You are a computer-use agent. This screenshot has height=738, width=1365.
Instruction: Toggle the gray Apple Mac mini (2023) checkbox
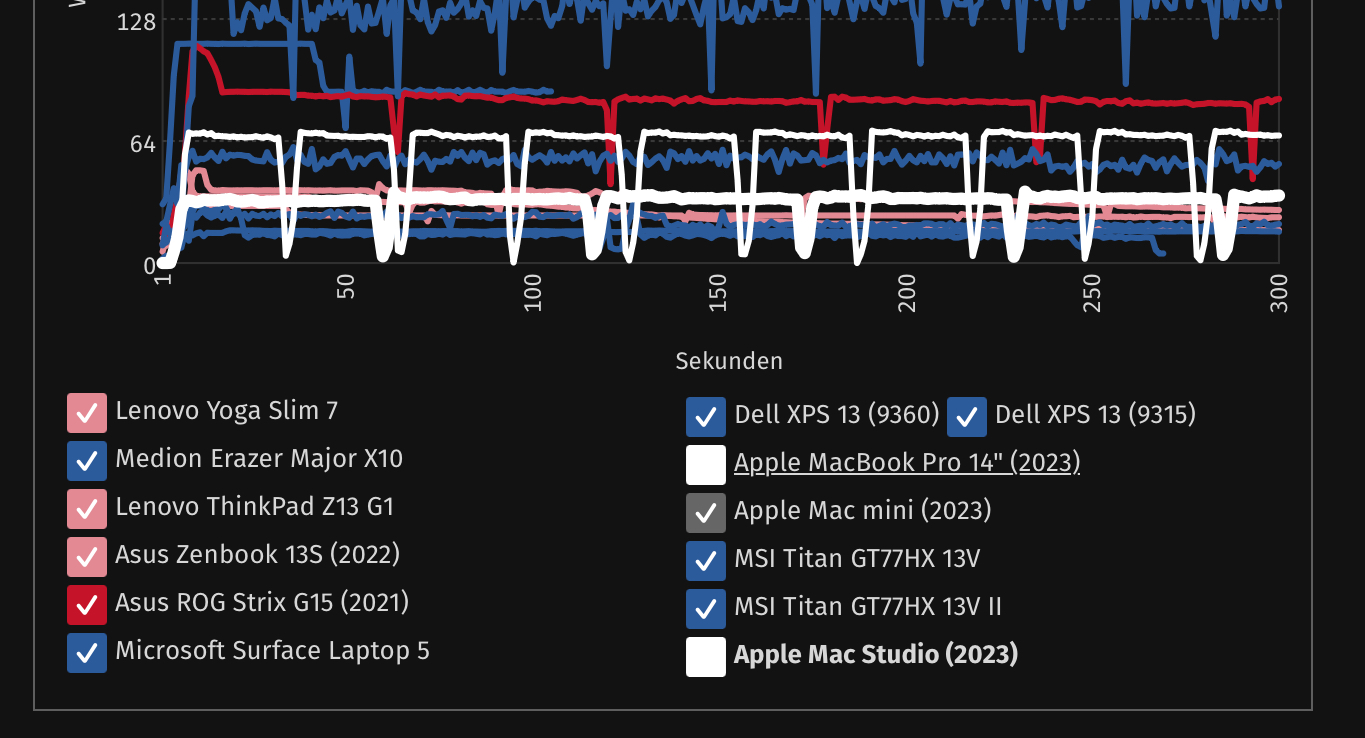(706, 513)
